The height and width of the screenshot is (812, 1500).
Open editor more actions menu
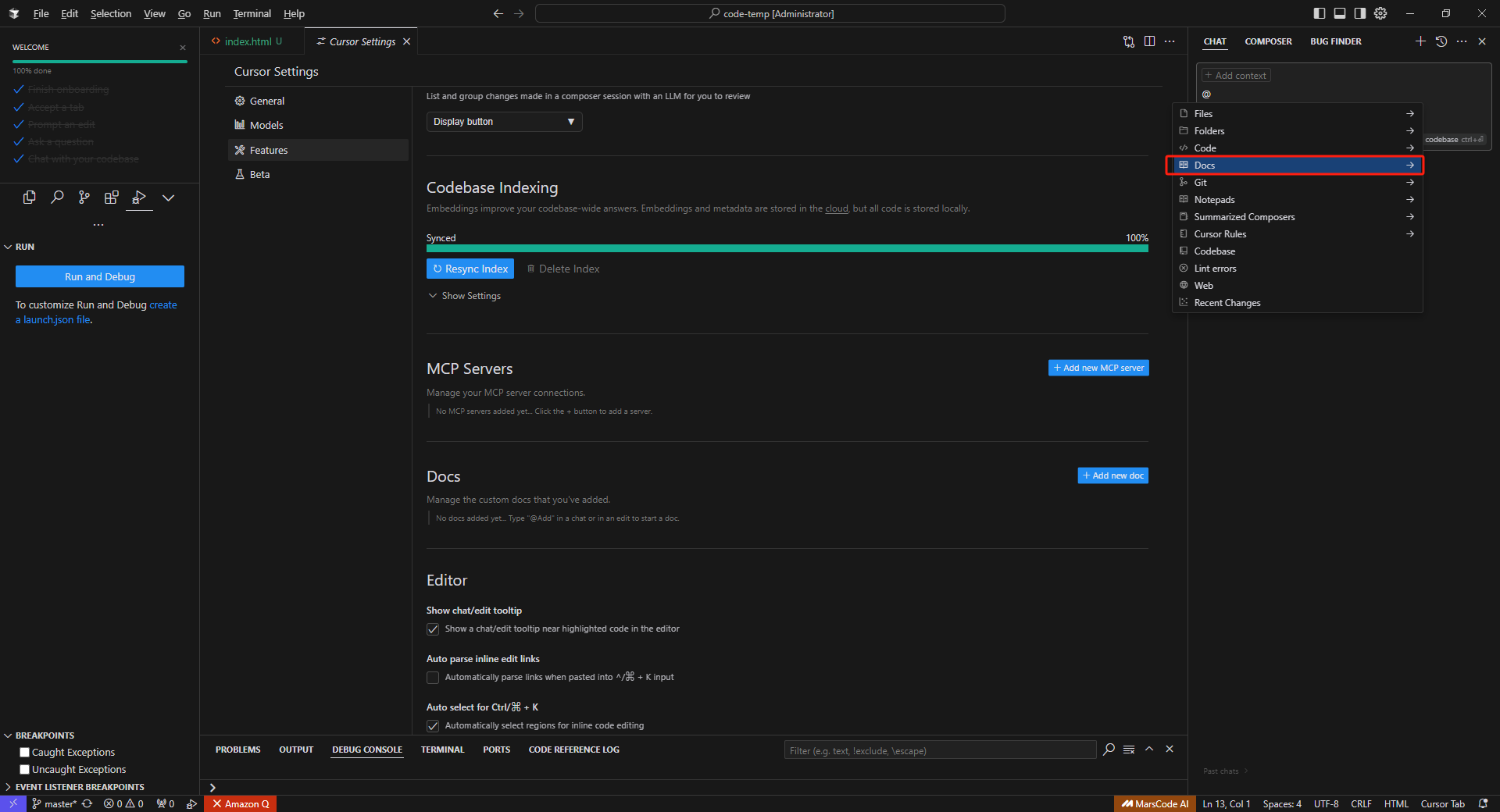click(x=1170, y=41)
